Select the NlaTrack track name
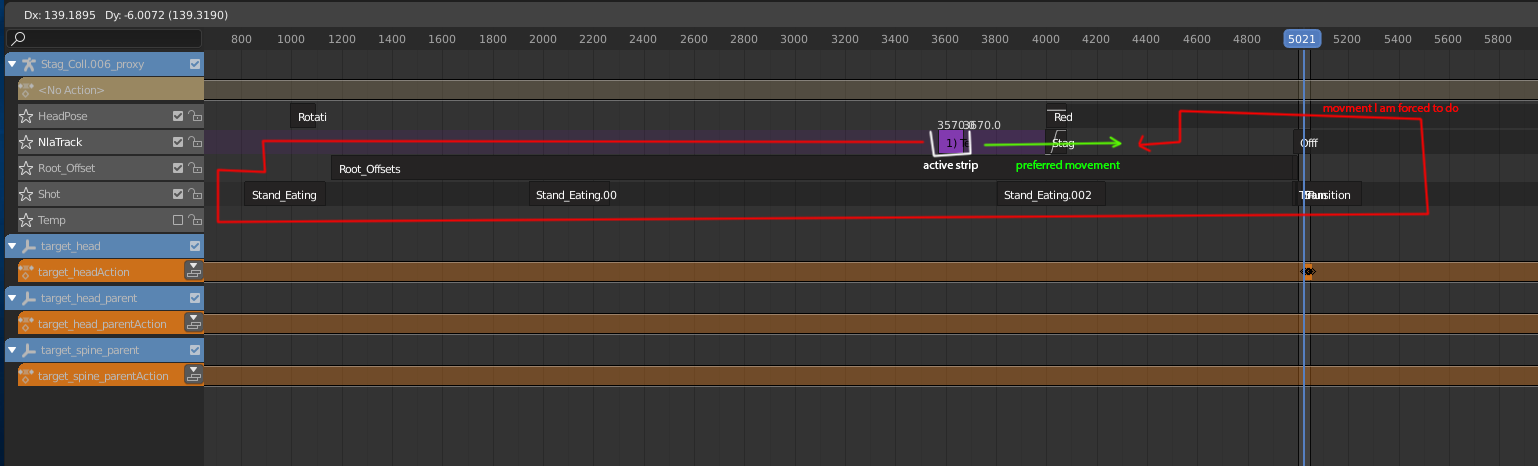This screenshot has height=466, width=1538. 60,142
